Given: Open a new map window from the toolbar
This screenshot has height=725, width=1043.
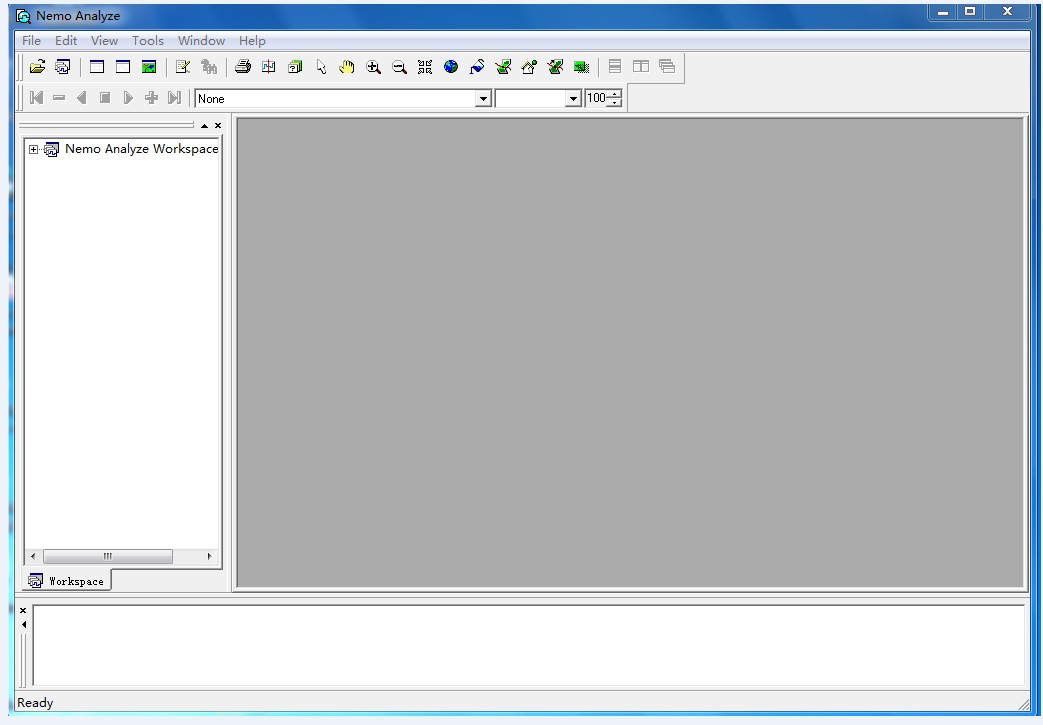Looking at the screenshot, I should pos(149,67).
